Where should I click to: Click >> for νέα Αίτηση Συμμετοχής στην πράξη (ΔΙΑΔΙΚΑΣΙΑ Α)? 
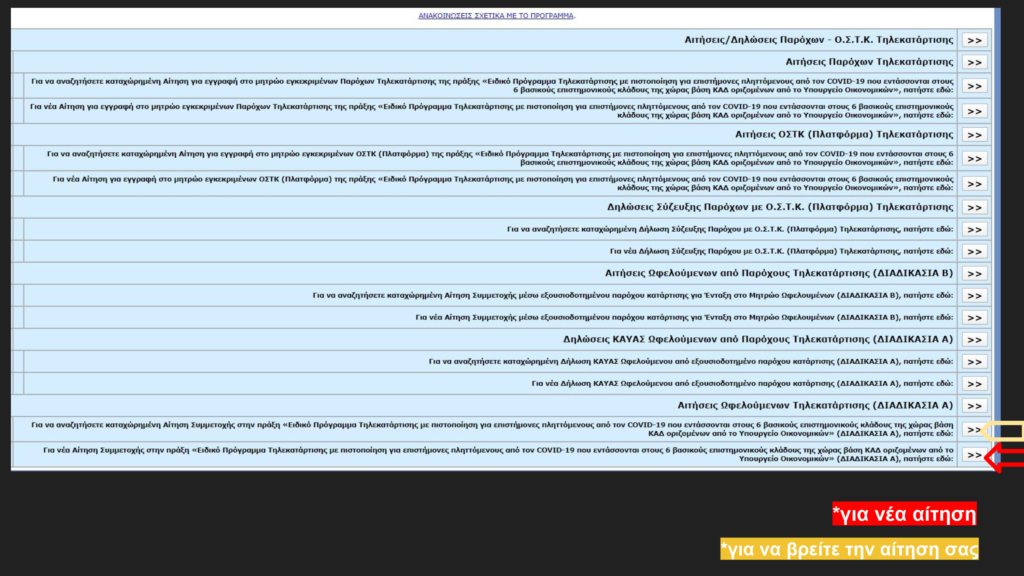point(973,455)
